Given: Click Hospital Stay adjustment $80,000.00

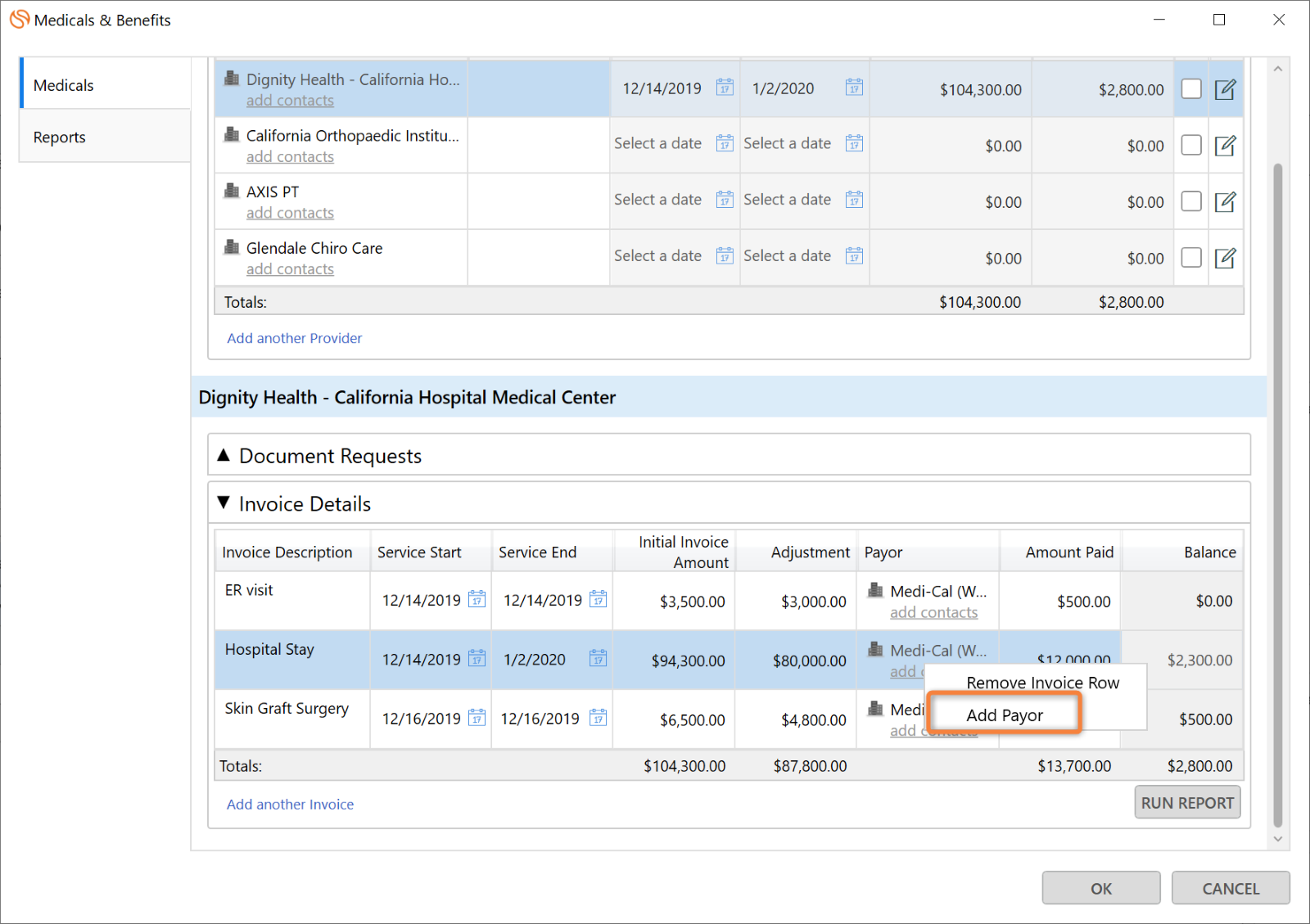Looking at the screenshot, I should coord(810,660).
